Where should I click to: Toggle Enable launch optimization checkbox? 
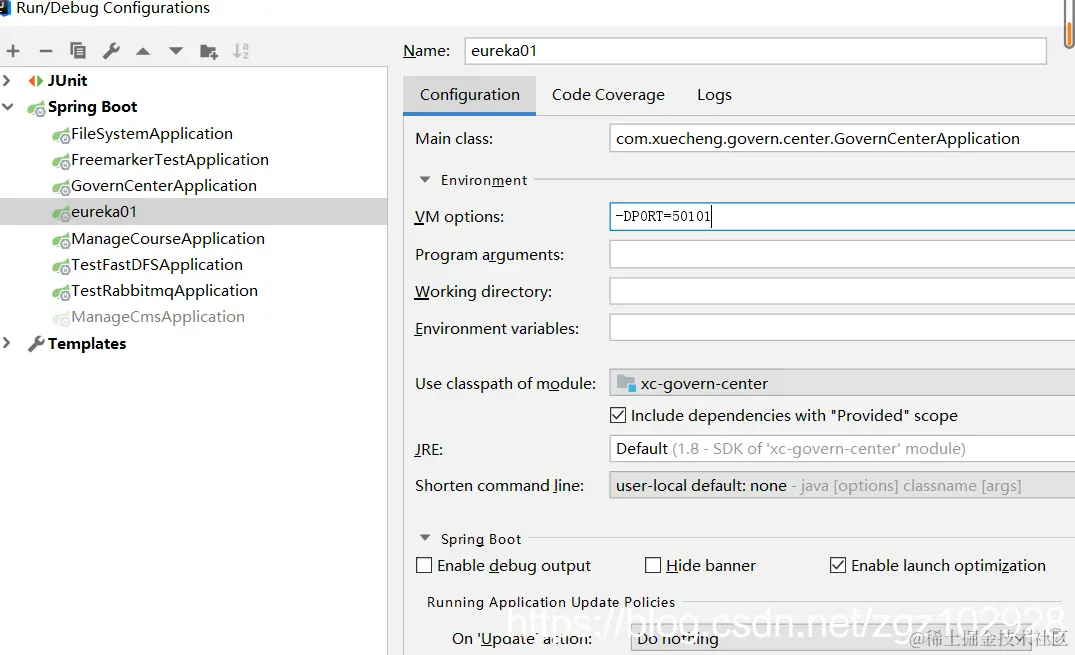point(838,565)
